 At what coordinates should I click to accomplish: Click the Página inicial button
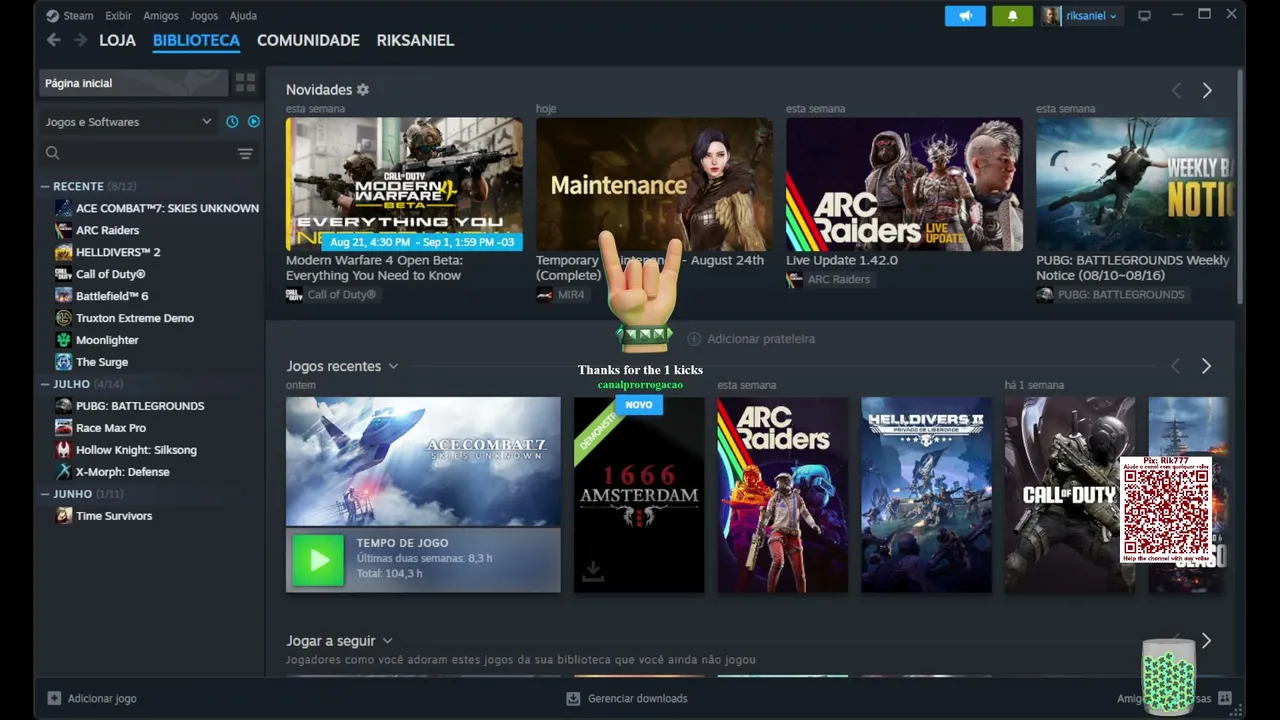click(x=134, y=83)
